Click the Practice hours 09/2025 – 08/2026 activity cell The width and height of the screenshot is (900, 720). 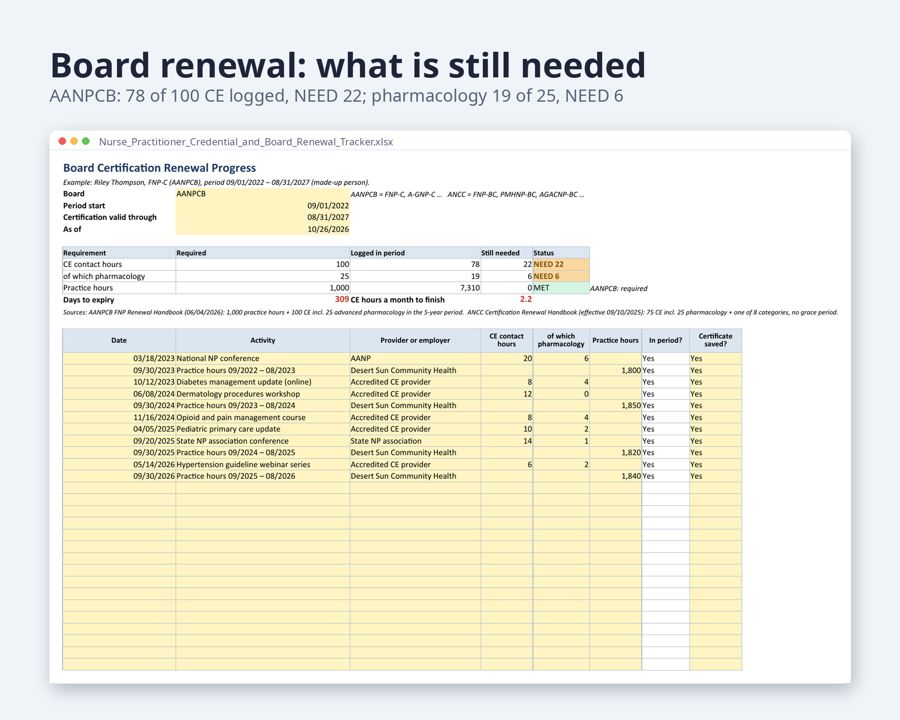point(263,476)
